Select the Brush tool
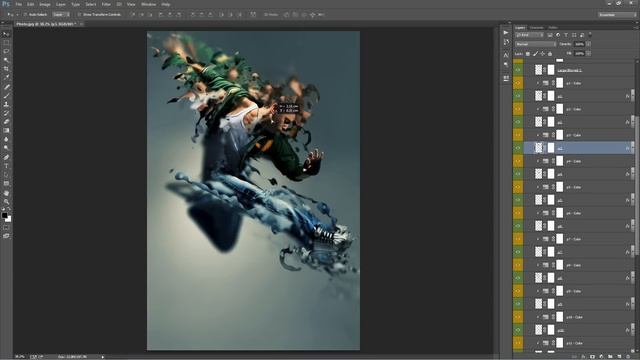This screenshot has width=640, height=360. (6, 96)
